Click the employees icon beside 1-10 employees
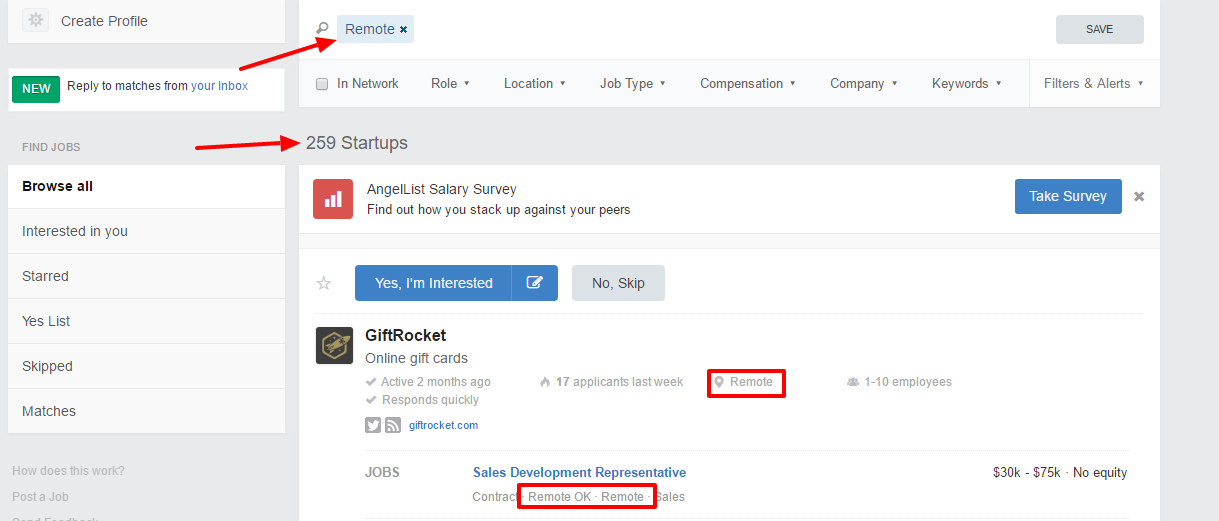 coord(853,382)
